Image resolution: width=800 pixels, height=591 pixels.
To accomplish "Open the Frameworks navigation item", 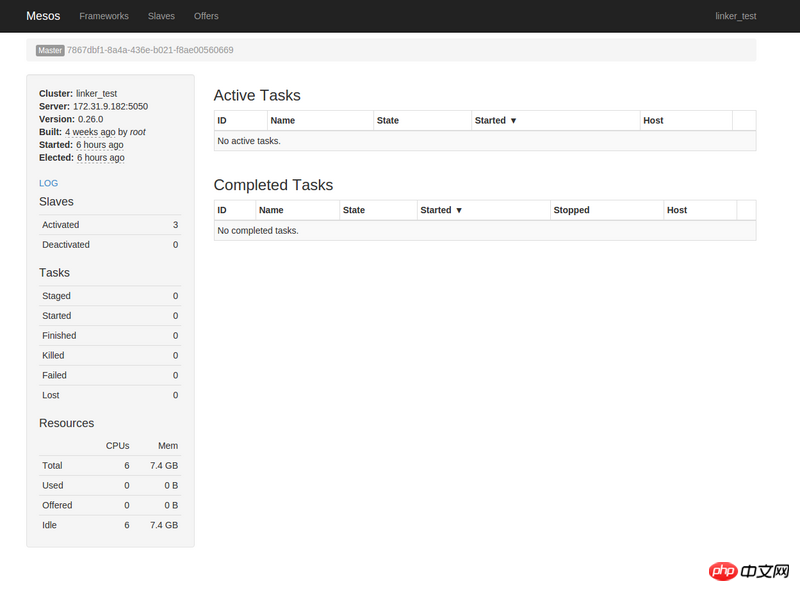I will point(104,16).
